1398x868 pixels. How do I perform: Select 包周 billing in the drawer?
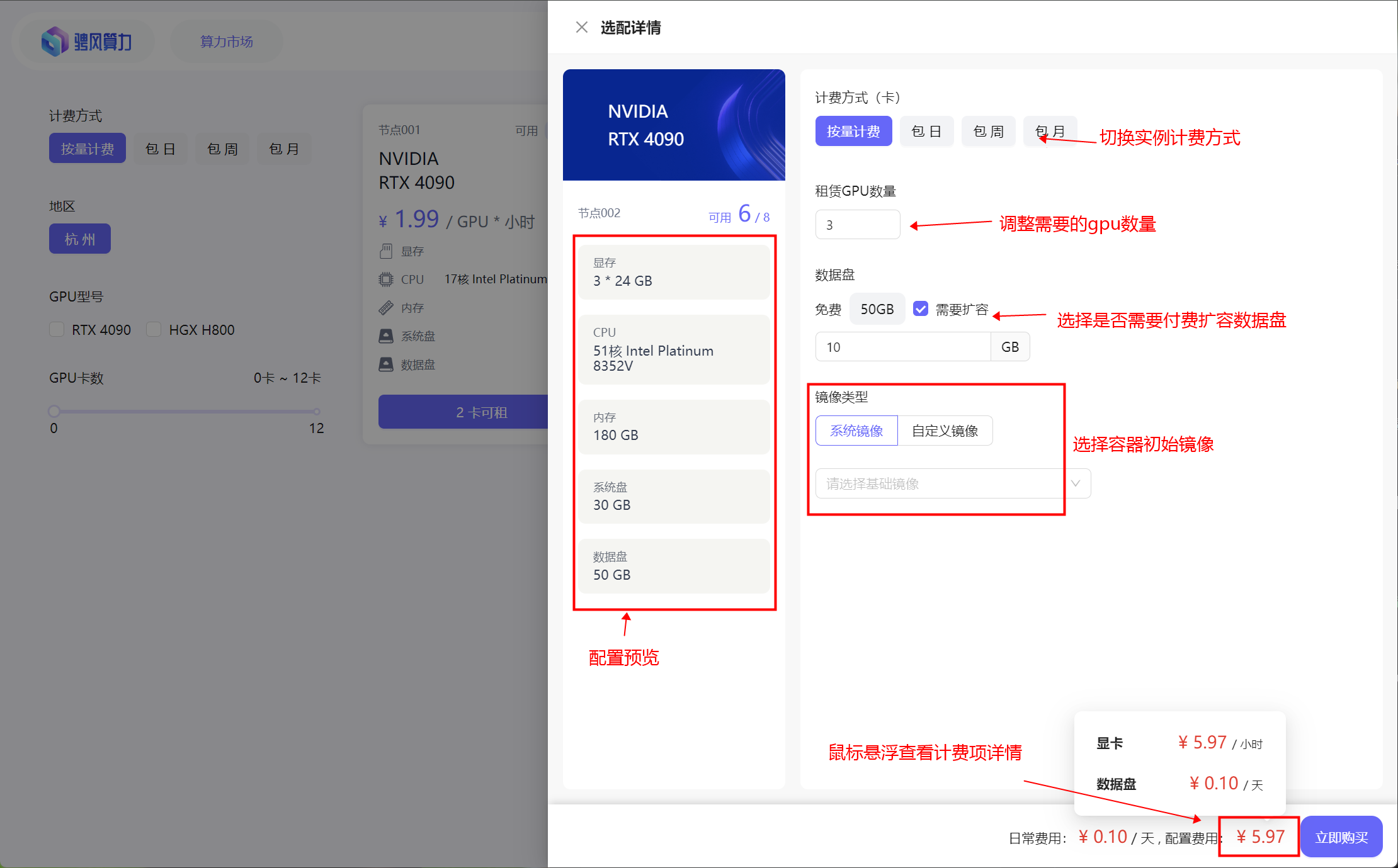point(988,131)
